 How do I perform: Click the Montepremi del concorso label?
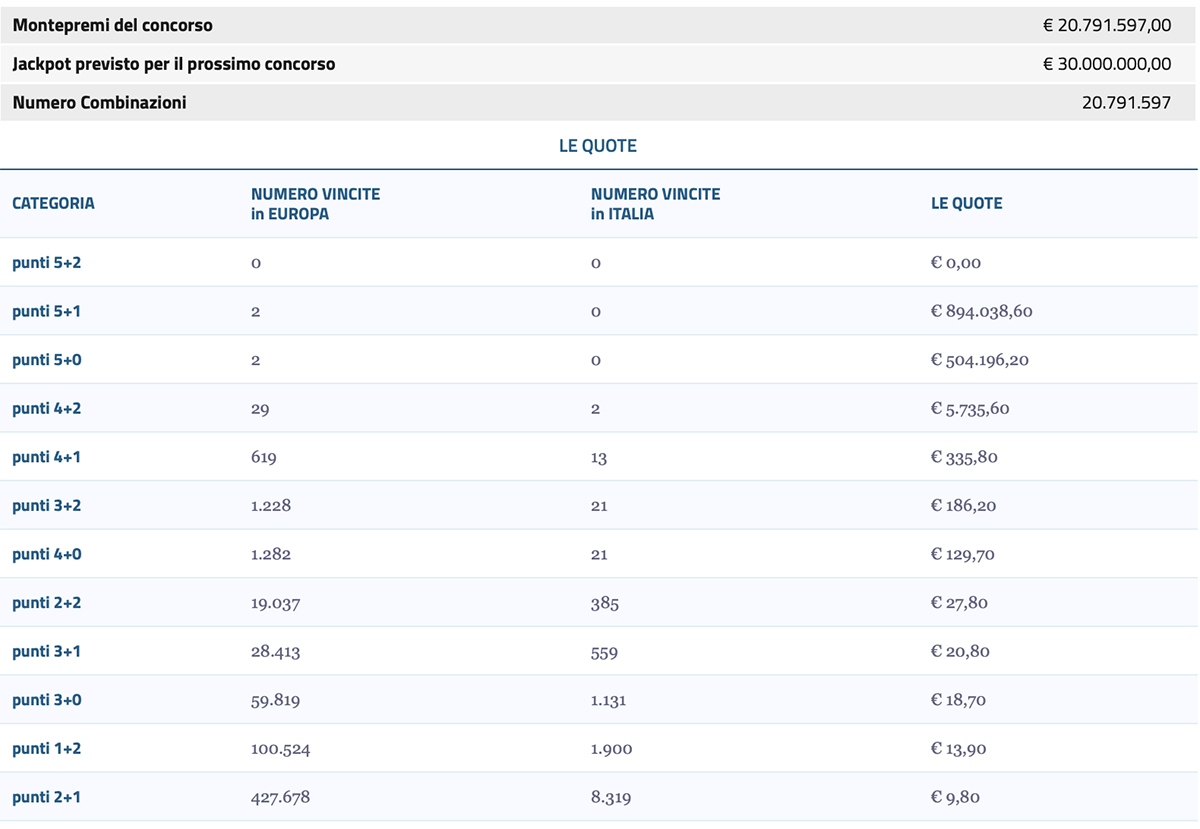pyautogui.click(x=112, y=25)
